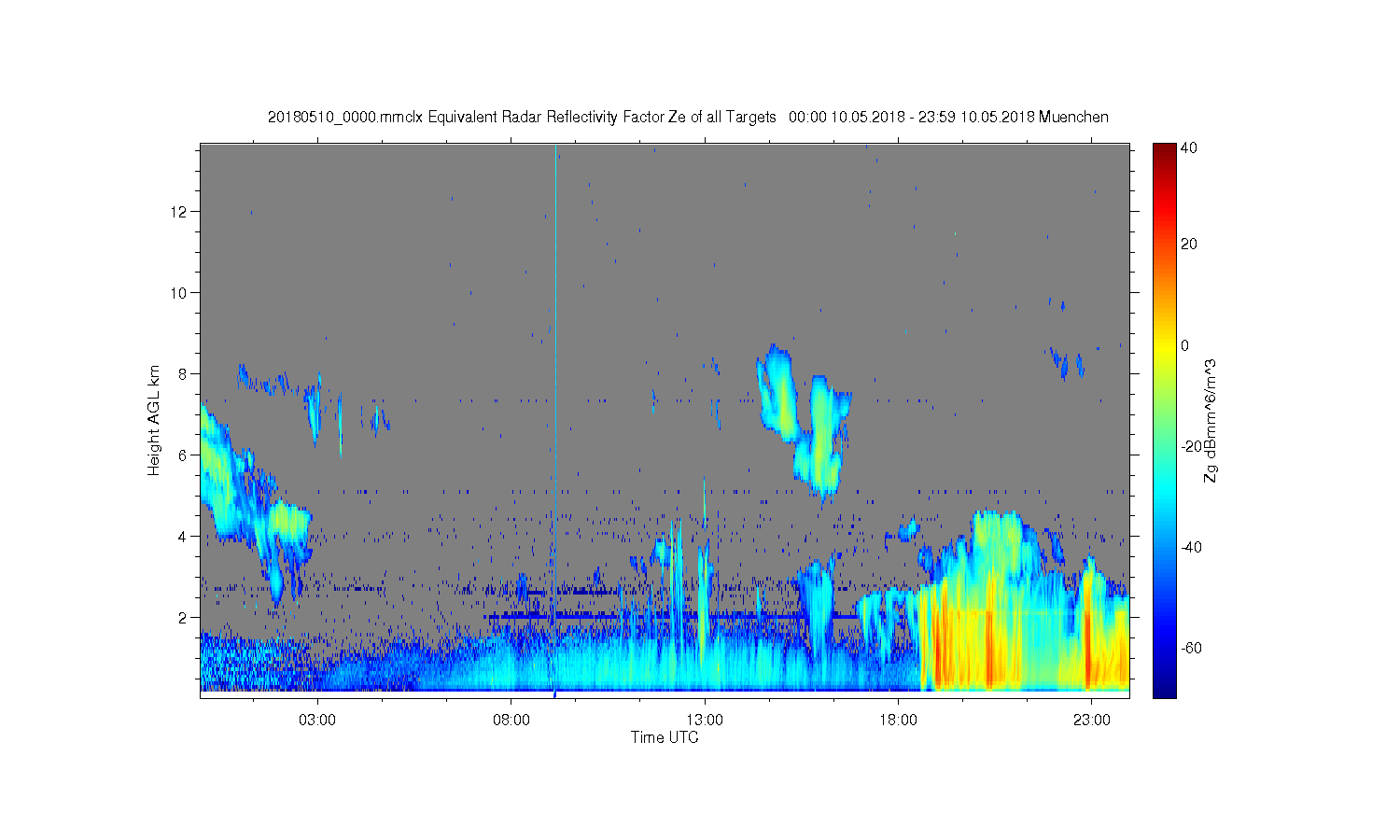Click the colorbar's positive 20 value label
1400x840 pixels.
1189,245
